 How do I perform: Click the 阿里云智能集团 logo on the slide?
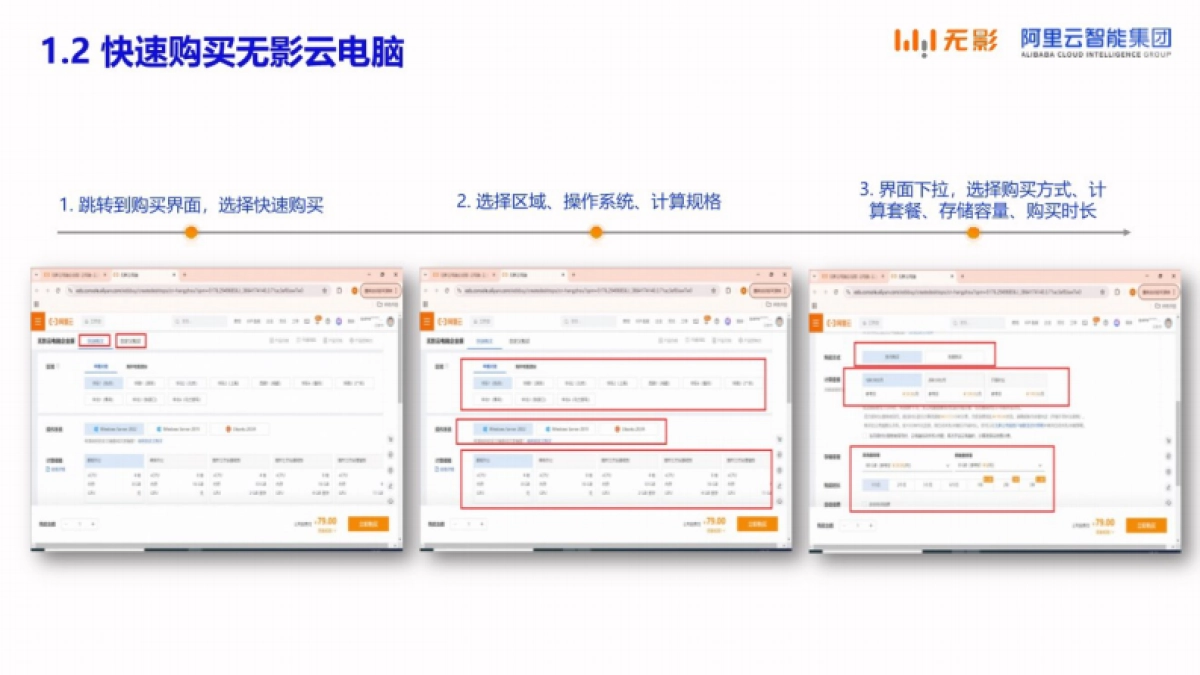pos(1095,41)
